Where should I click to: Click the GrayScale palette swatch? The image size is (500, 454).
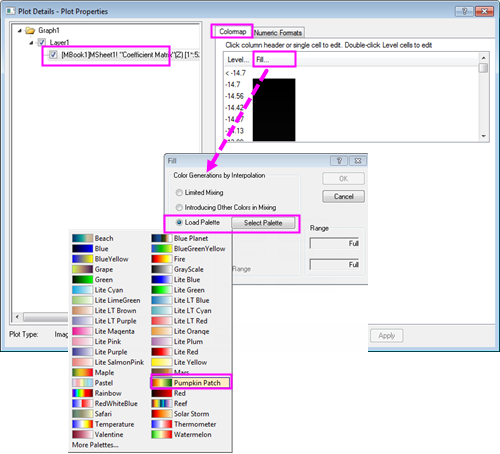point(162,269)
